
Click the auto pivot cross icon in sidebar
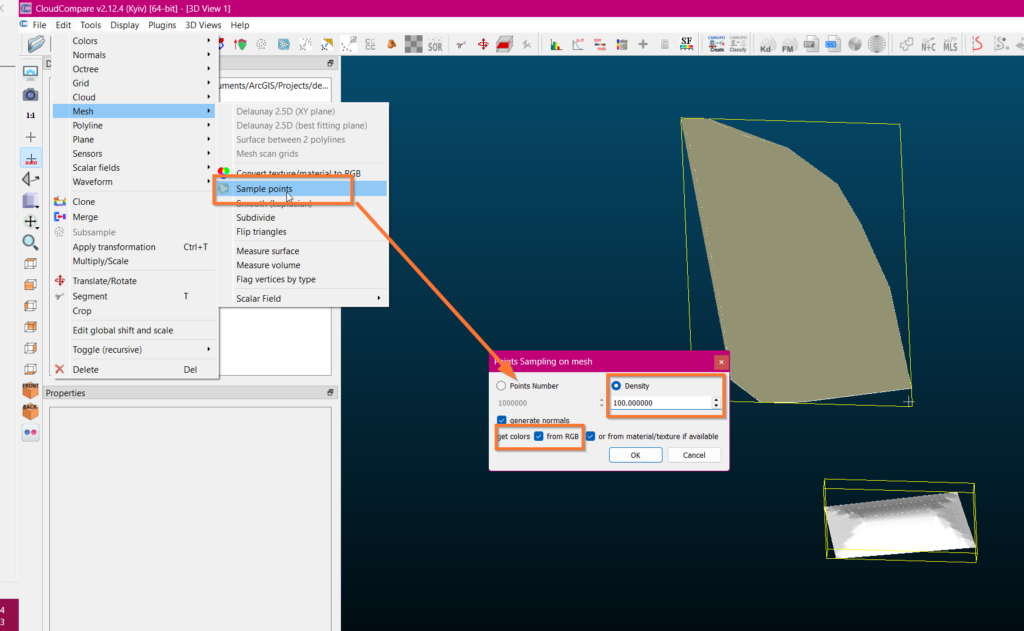click(31, 159)
